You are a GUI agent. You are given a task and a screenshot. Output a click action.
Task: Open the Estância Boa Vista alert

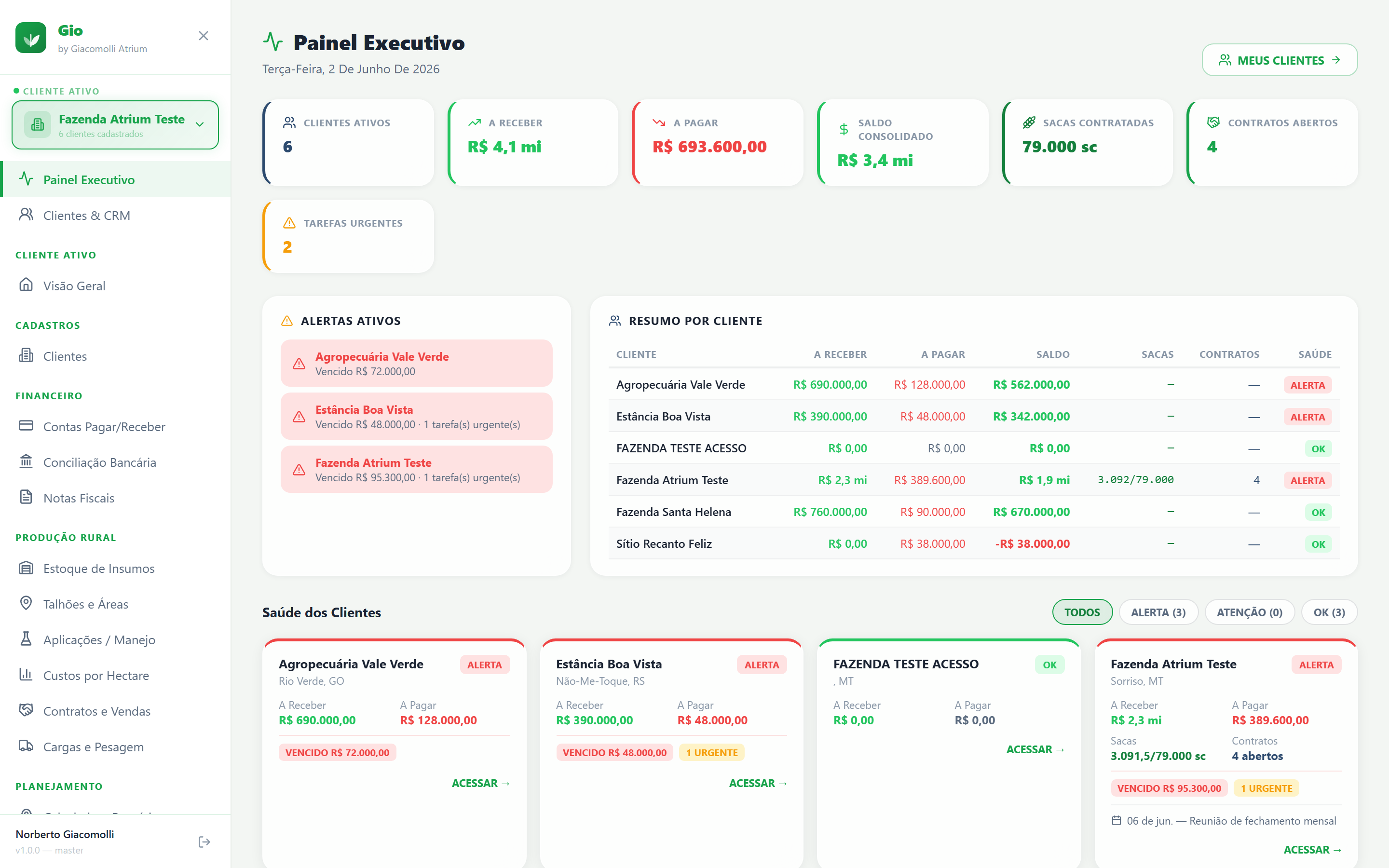(x=416, y=416)
